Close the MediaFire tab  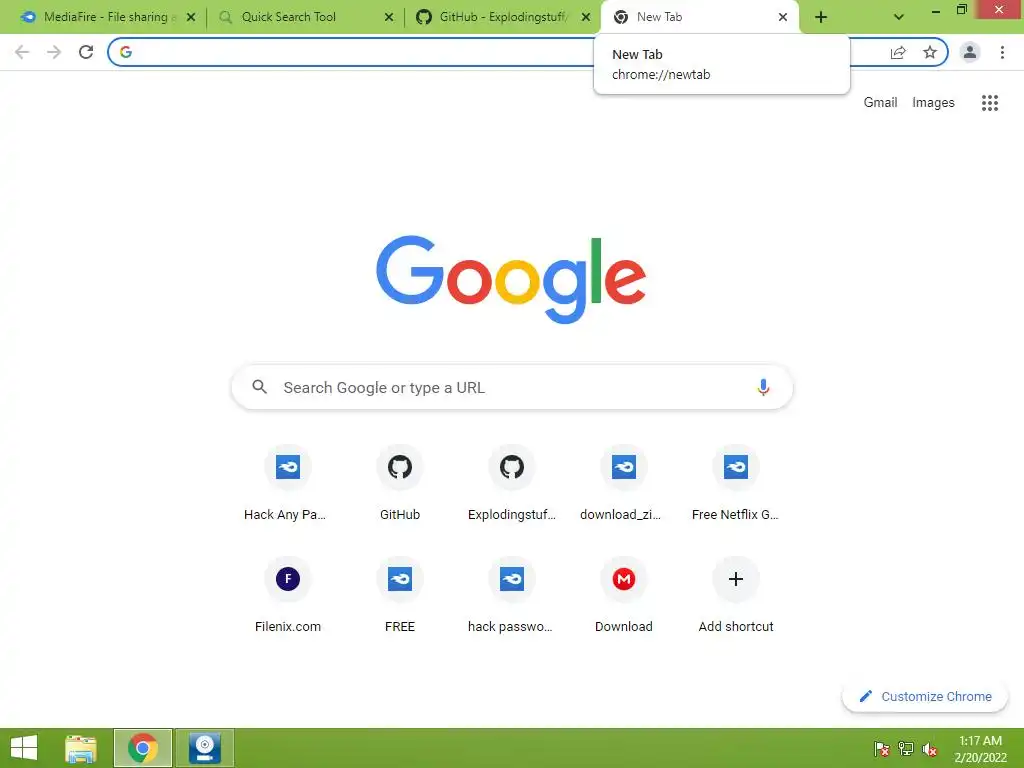tap(191, 17)
